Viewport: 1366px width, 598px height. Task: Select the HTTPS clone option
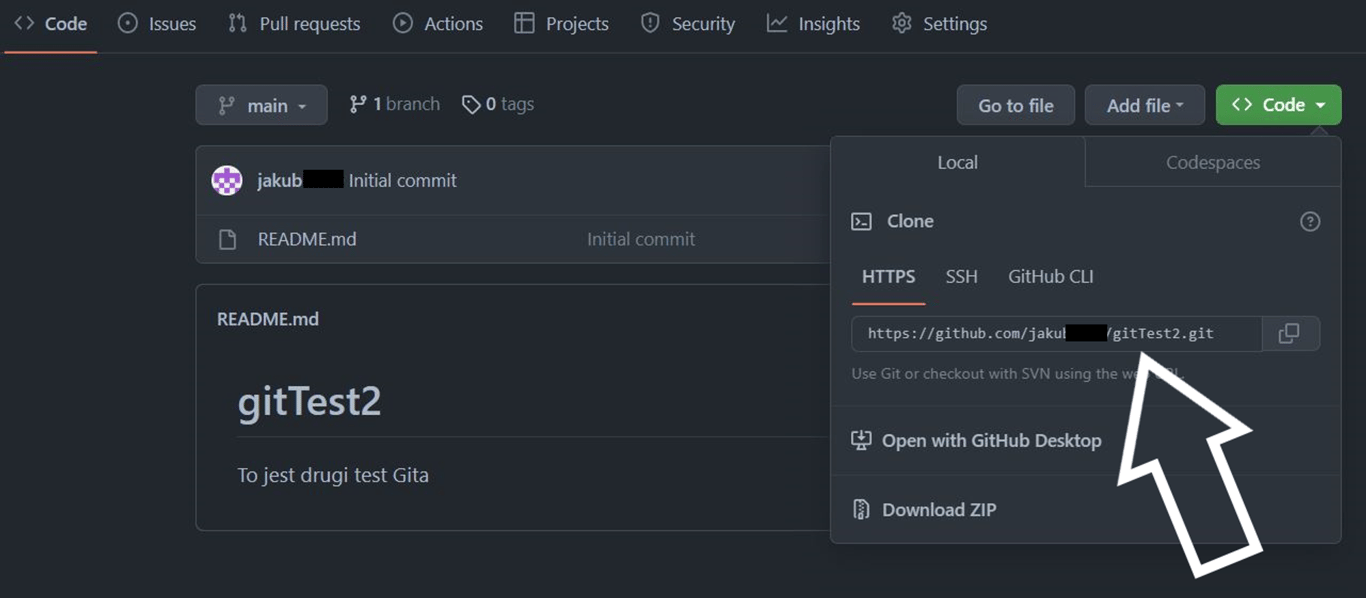coord(888,277)
